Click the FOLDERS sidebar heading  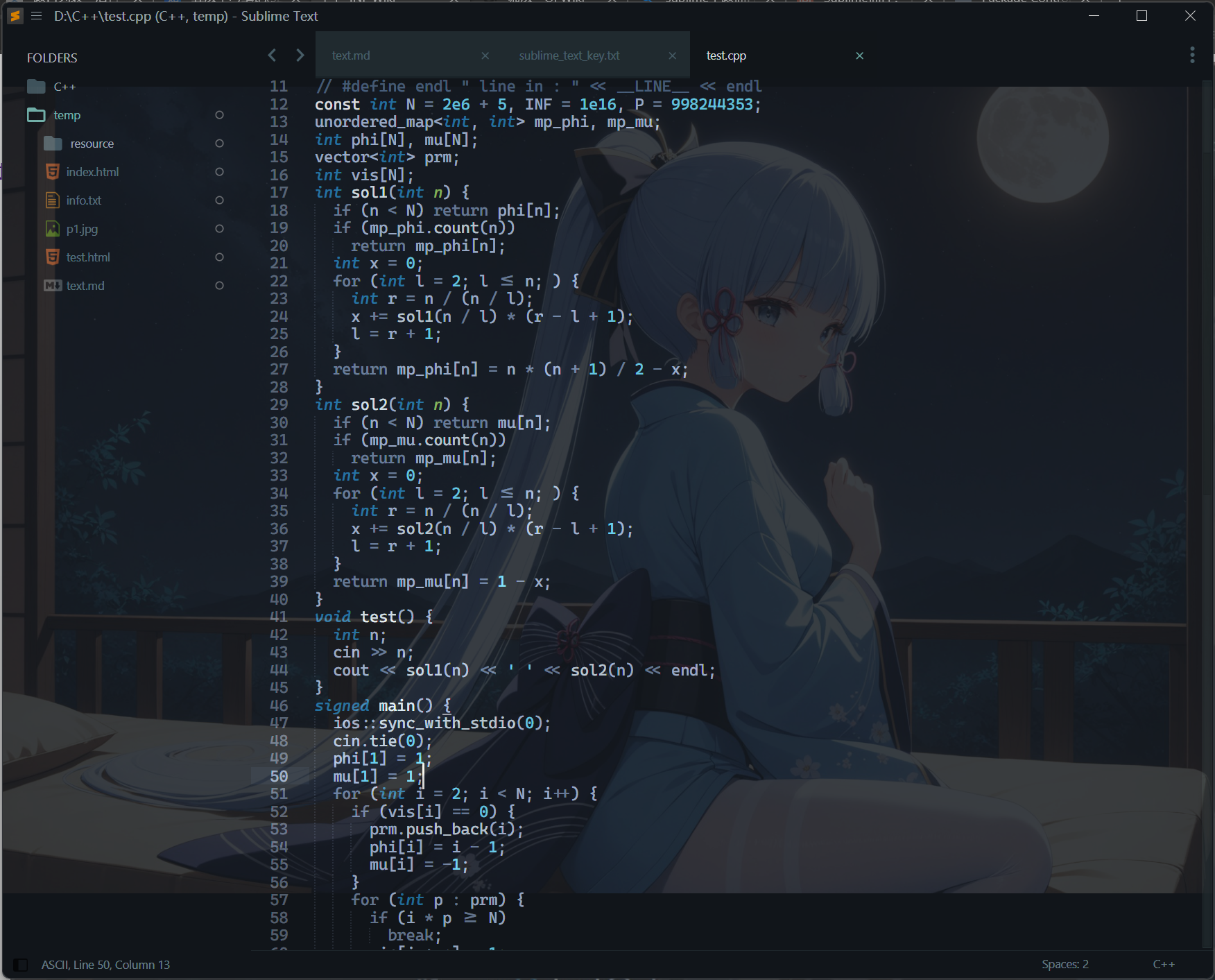point(52,58)
